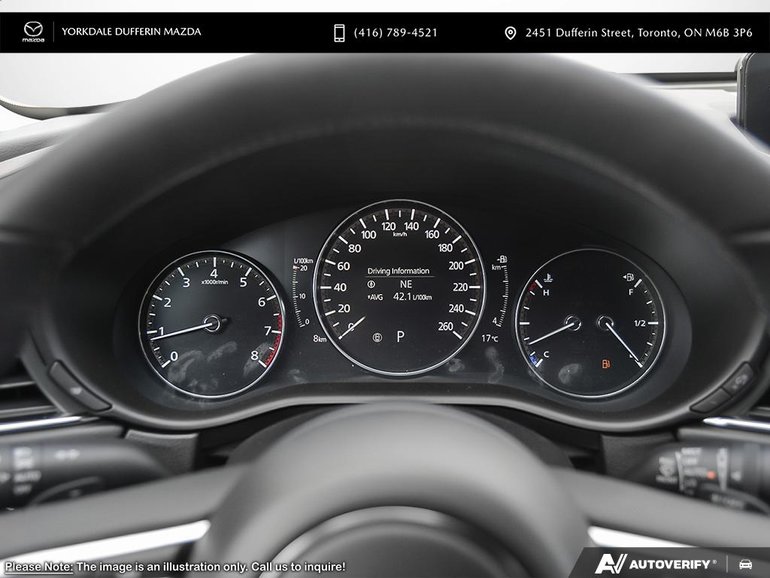770x578 pixels.
Task: Open the 2451 Dufferin Street address
Action: point(638,33)
